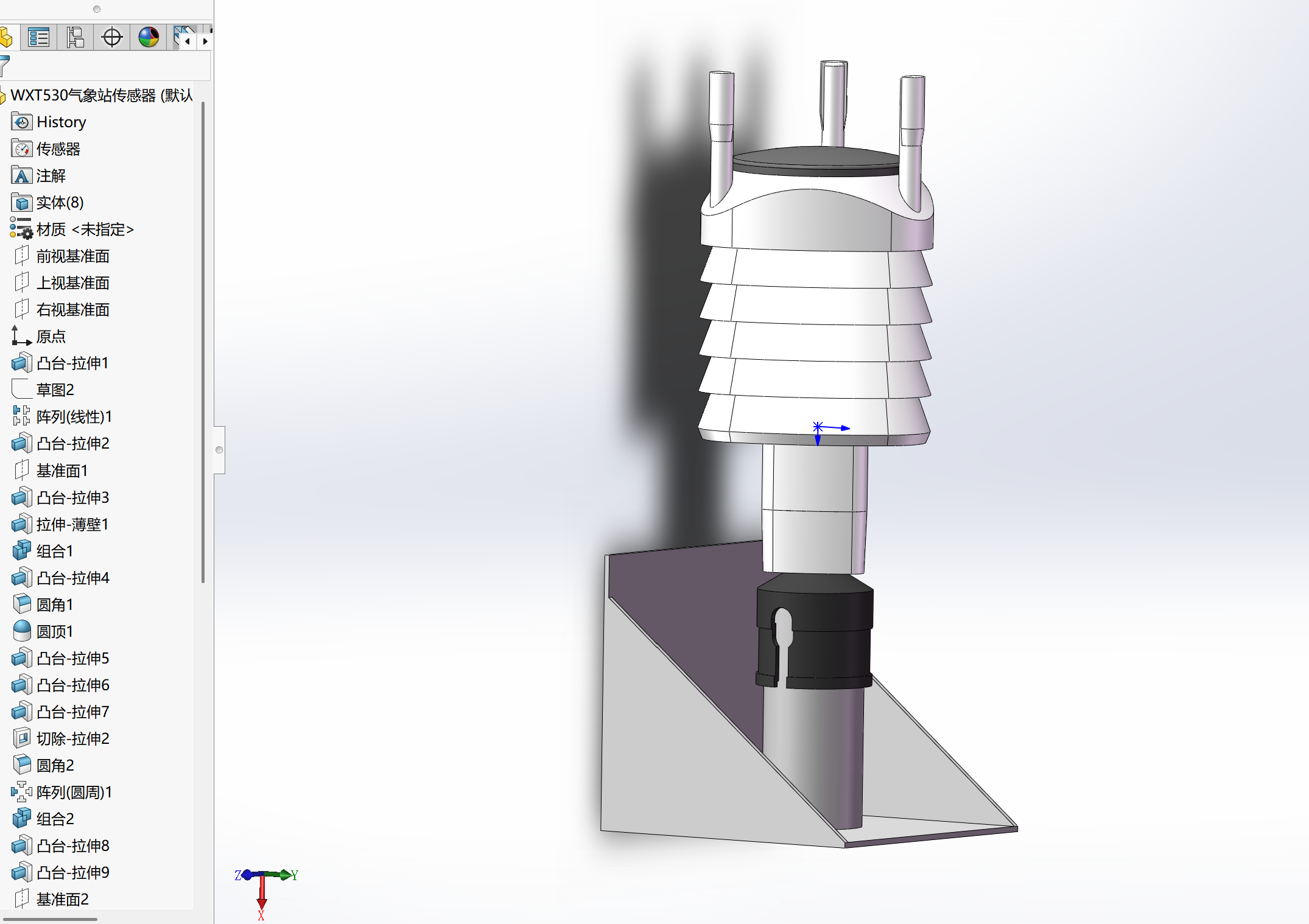This screenshot has height=924, width=1309.
Task: Click the 凸台-拉伸5 extrude icon
Action: [x=22, y=658]
